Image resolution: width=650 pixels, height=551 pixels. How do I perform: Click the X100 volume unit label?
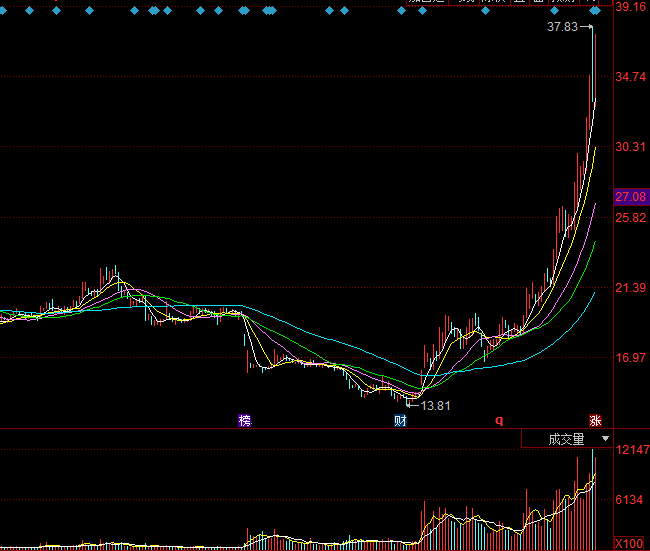pyautogui.click(x=629, y=542)
